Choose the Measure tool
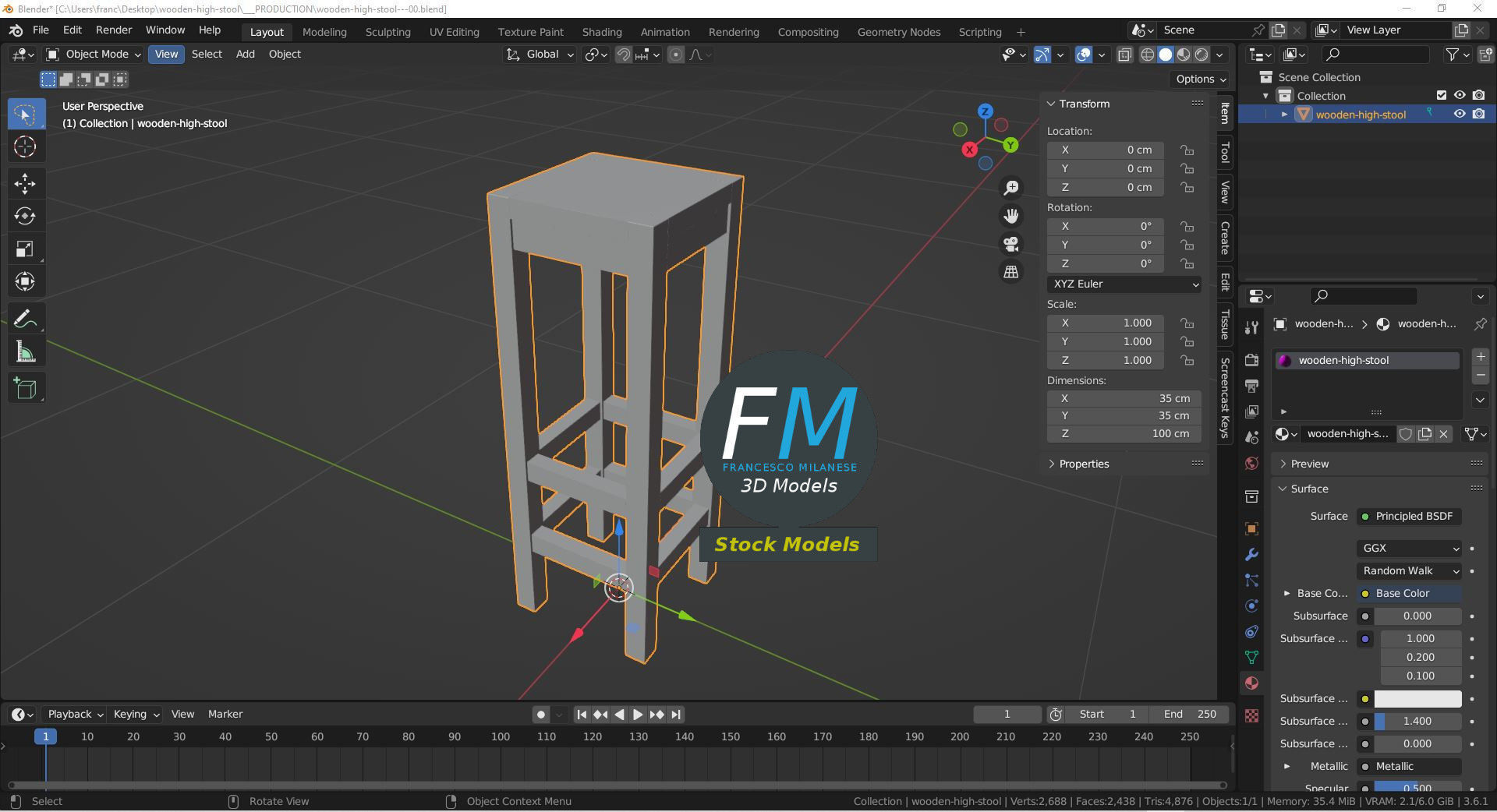The height and width of the screenshot is (812, 1497). [x=25, y=351]
